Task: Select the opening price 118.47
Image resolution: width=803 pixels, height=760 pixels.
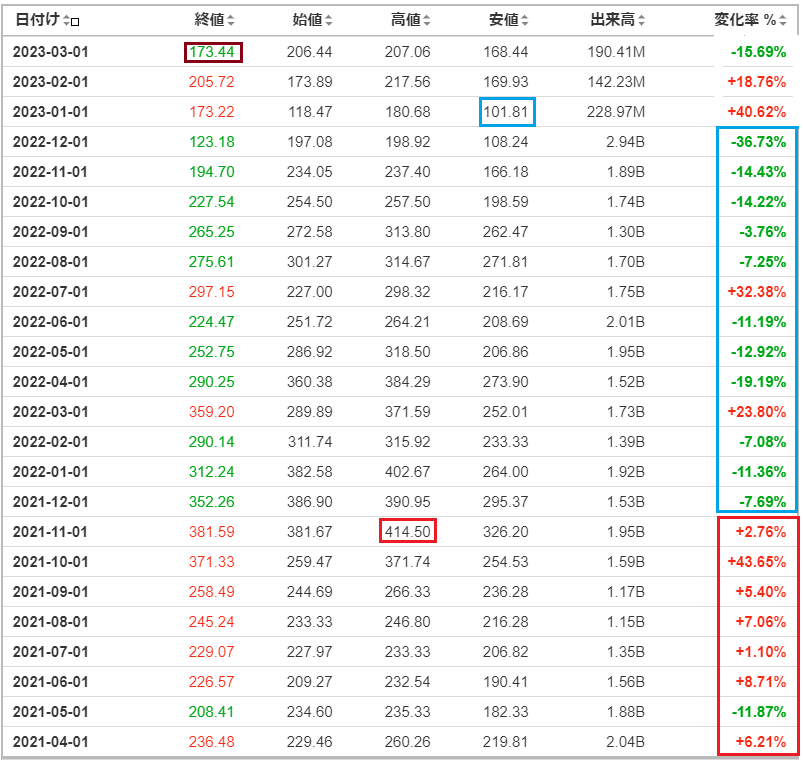Action: (x=310, y=112)
